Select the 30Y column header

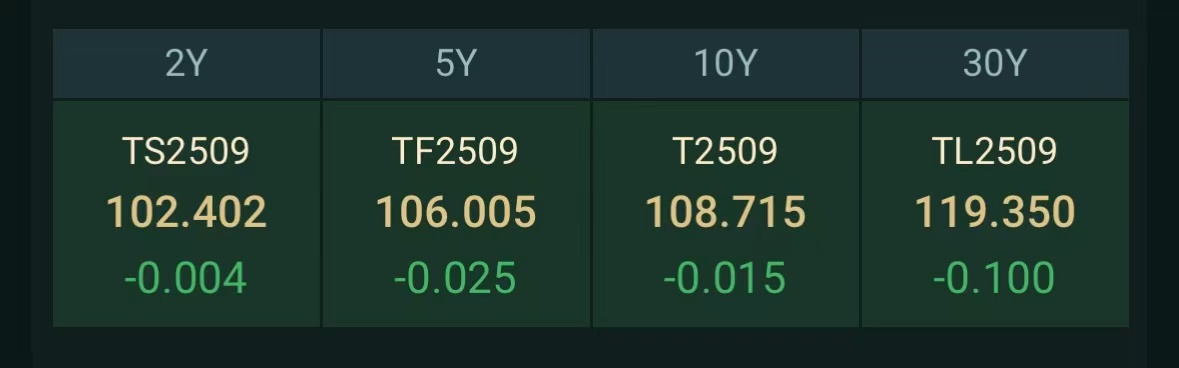[x=995, y=64]
